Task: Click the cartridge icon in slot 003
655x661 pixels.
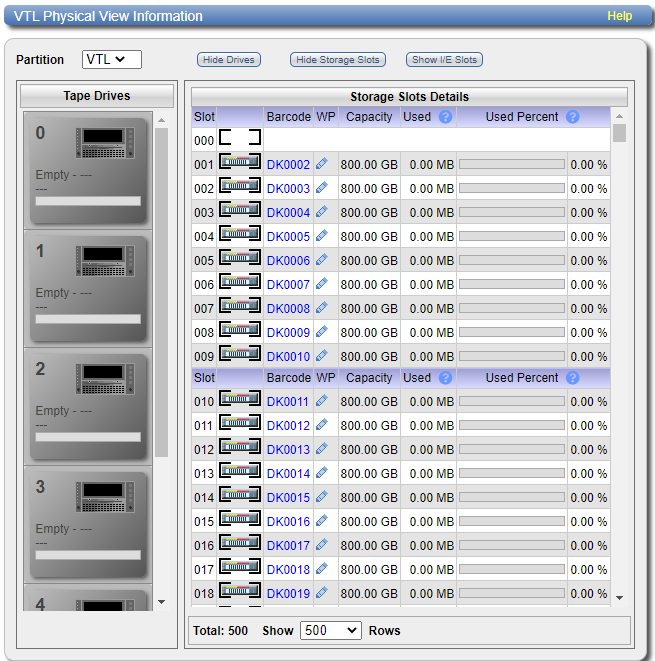Action: (x=240, y=210)
